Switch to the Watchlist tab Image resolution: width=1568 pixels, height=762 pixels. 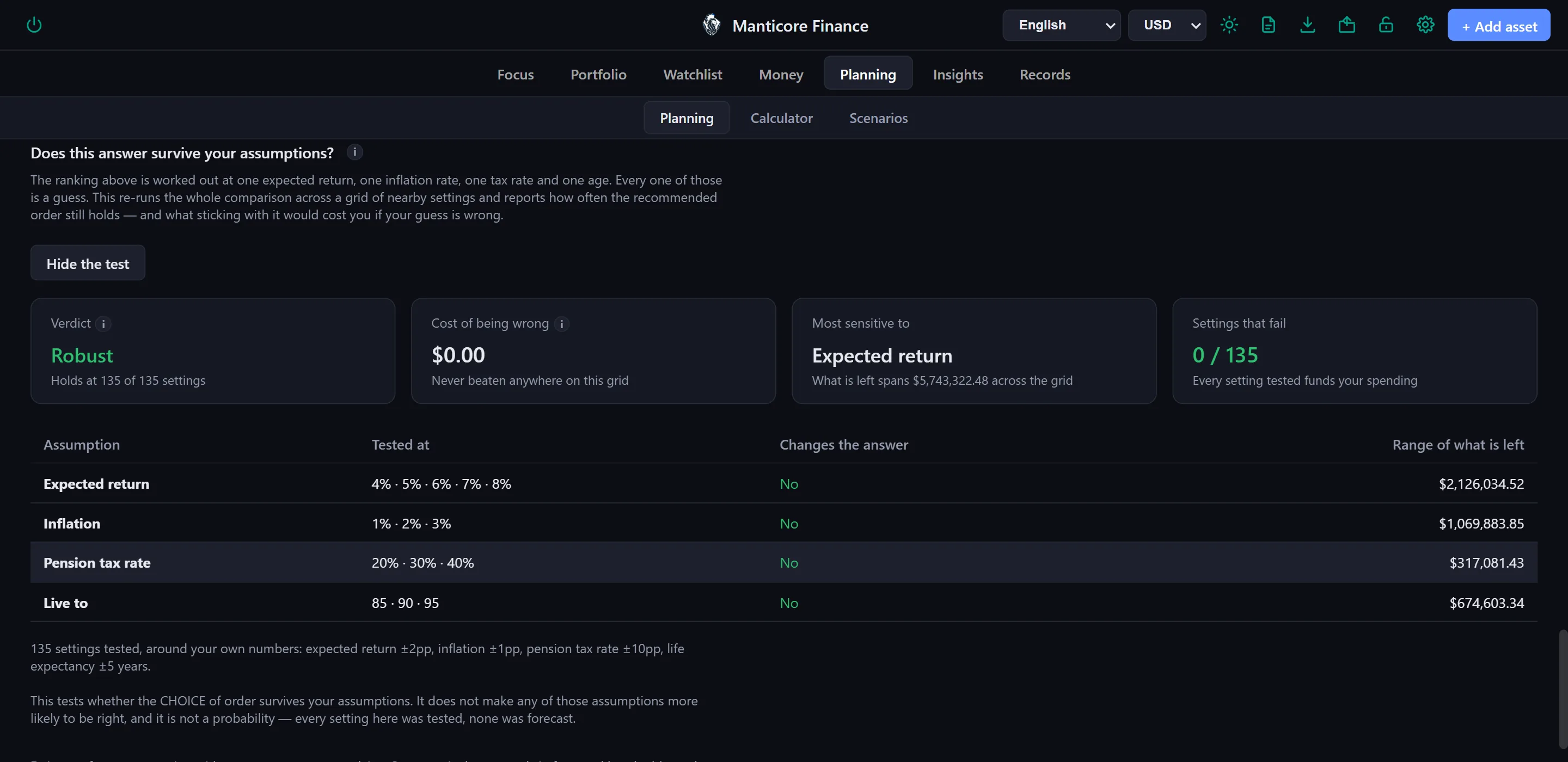tap(693, 74)
